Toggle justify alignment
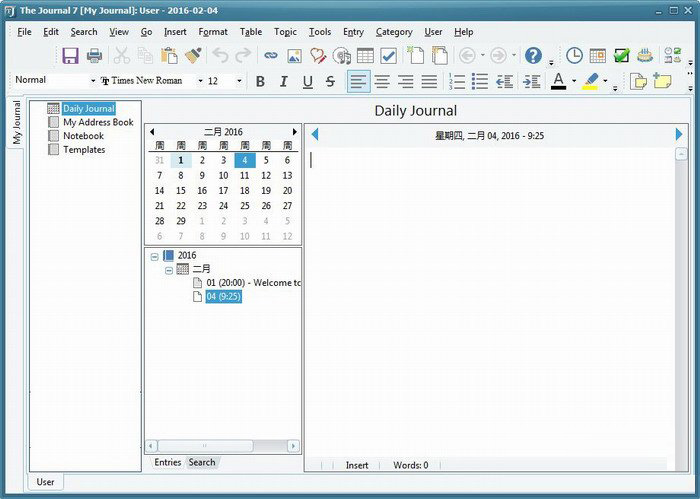Image resolution: width=700 pixels, height=499 pixels. 429,82
